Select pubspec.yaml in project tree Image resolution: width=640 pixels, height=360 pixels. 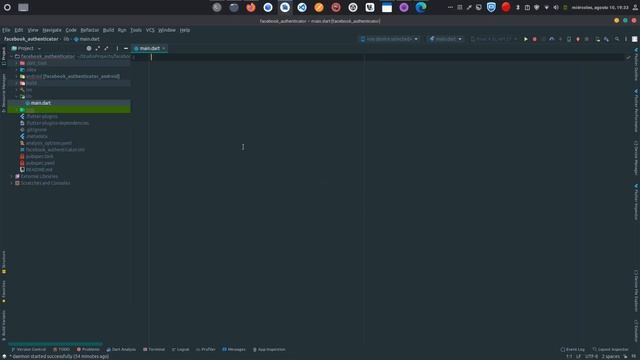pos(40,163)
